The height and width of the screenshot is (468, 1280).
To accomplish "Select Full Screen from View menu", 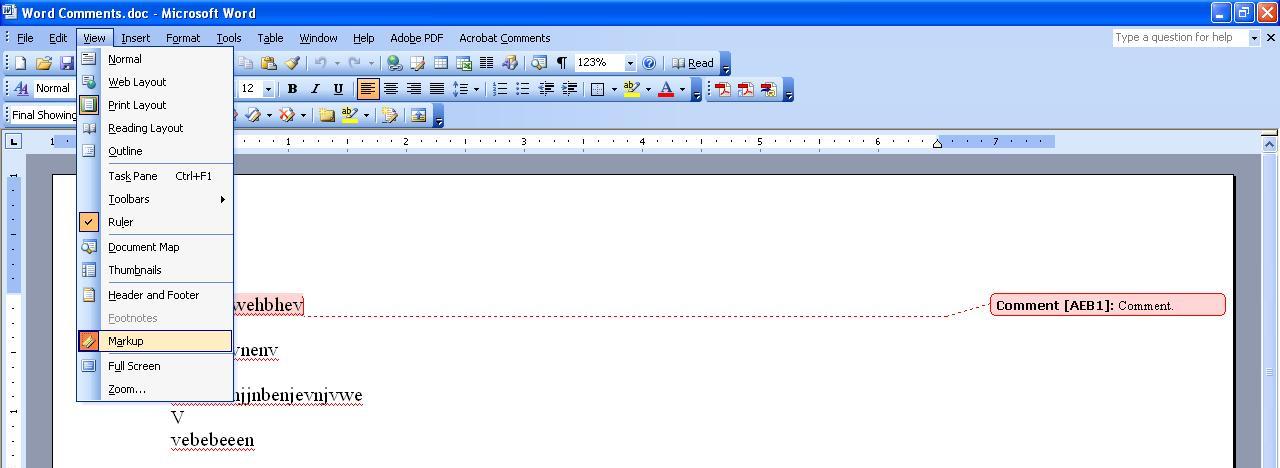I will point(155,366).
